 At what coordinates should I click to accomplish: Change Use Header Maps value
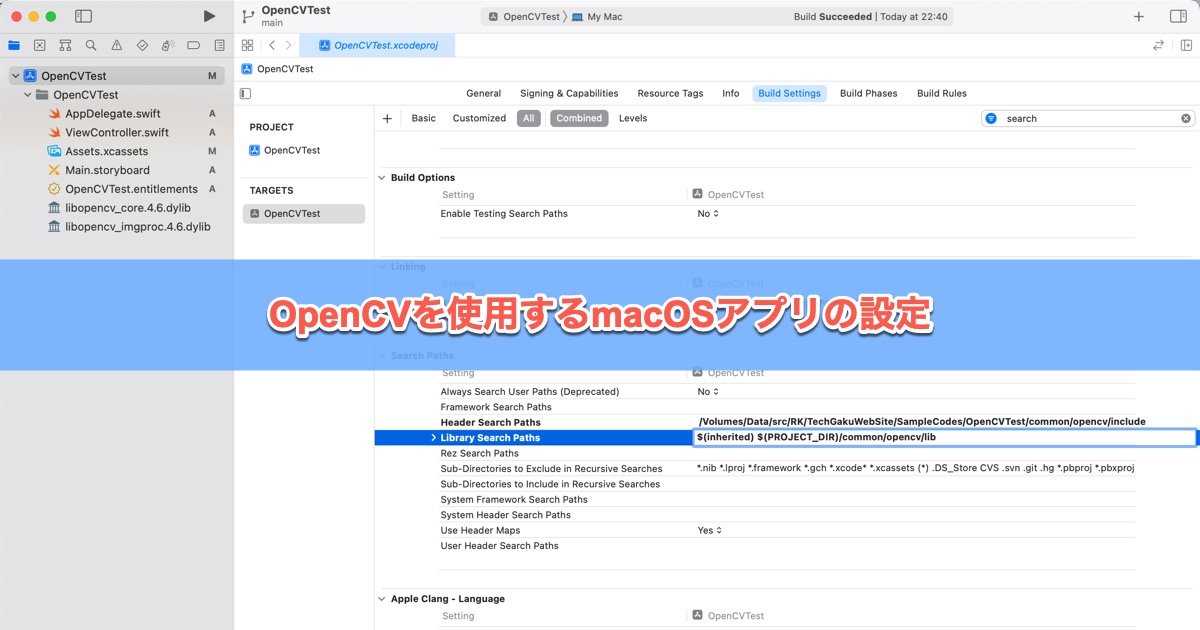click(710, 530)
